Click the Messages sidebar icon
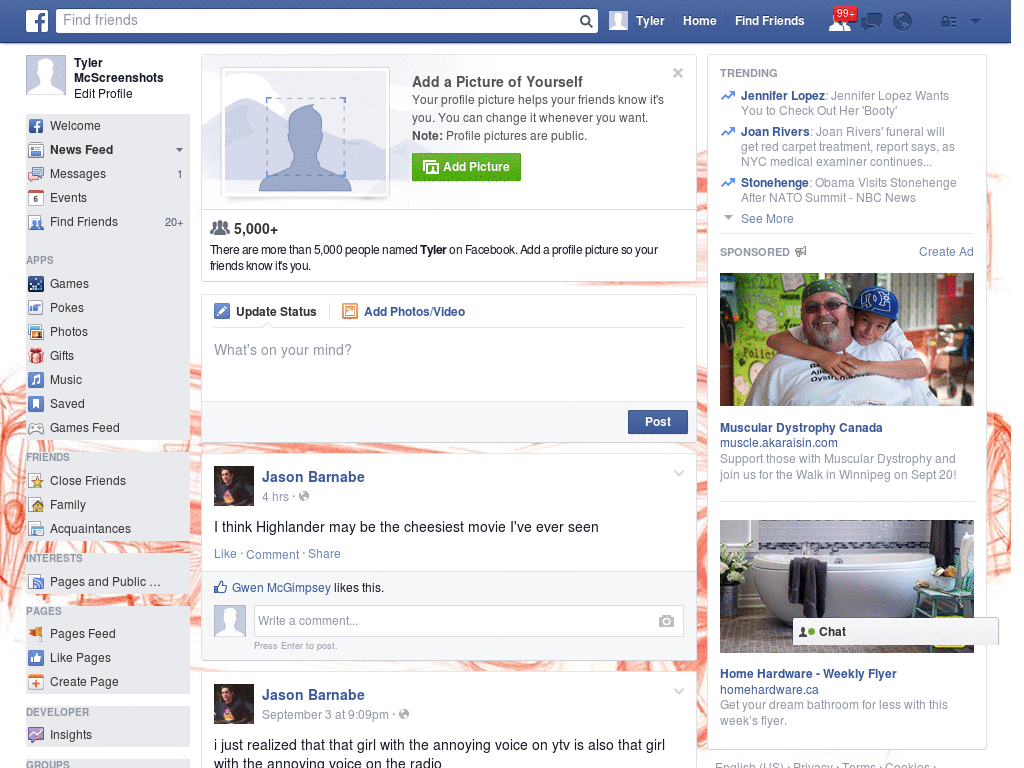Screen dimensions: 1024x768 (x=36, y=174)
